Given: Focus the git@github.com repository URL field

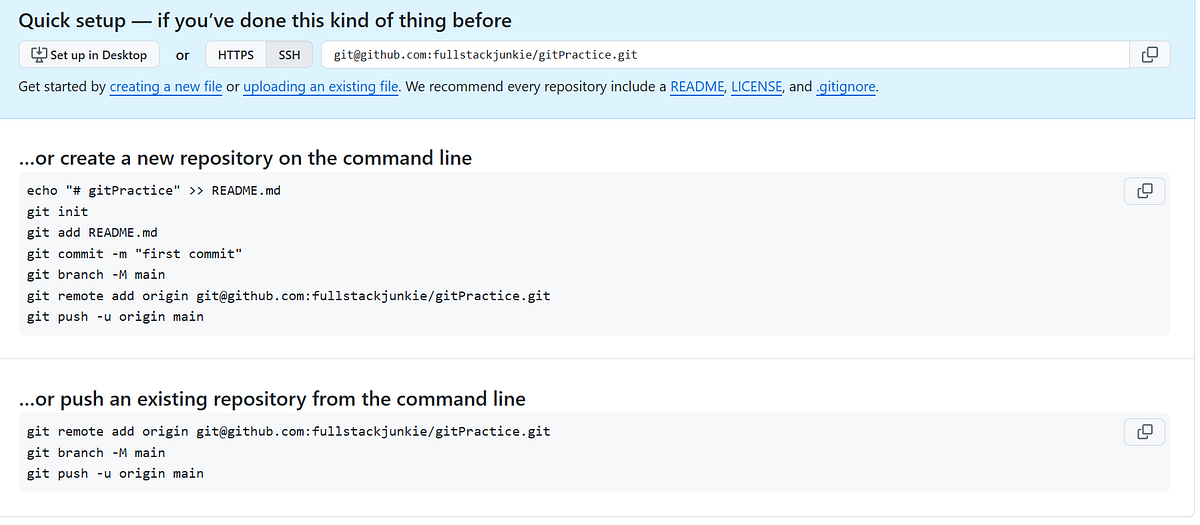Looking at the screenshot, I should (725, 55).
